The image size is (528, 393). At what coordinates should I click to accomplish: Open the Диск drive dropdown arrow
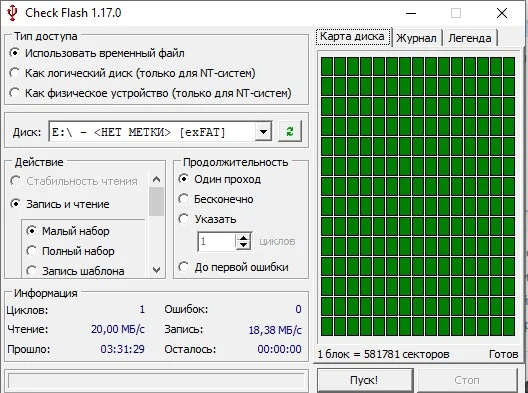(x=263, y=131)
